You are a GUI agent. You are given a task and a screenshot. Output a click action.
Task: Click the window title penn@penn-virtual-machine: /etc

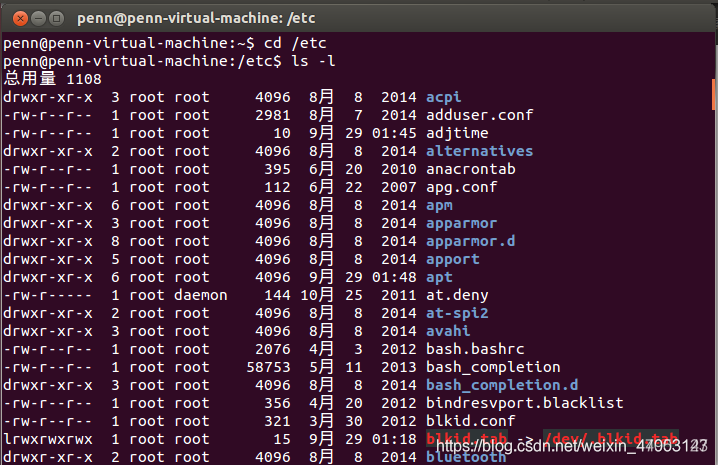point(196,18)
